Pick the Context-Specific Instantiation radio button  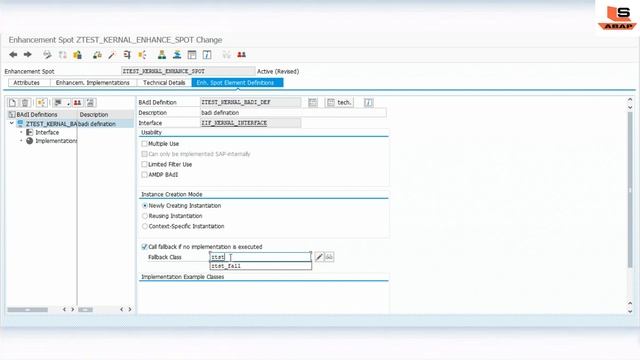click(144, 226)
